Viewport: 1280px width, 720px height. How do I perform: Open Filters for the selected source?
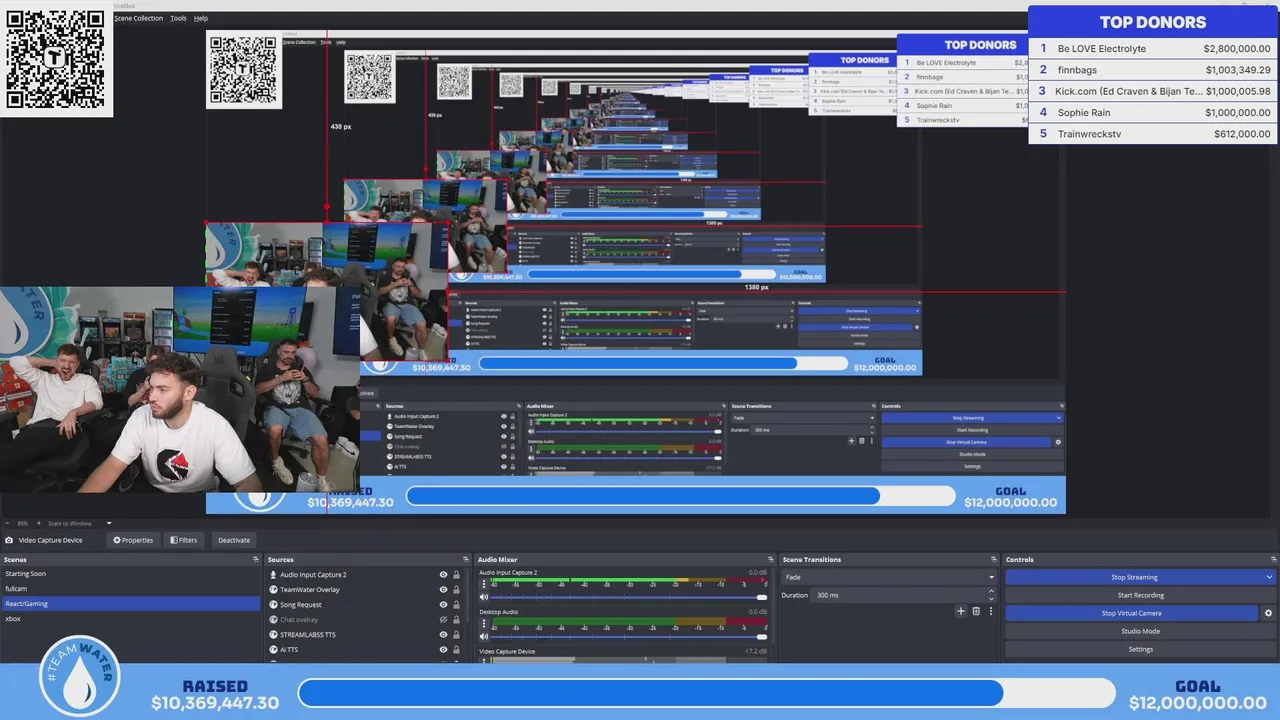coord(184,540)
